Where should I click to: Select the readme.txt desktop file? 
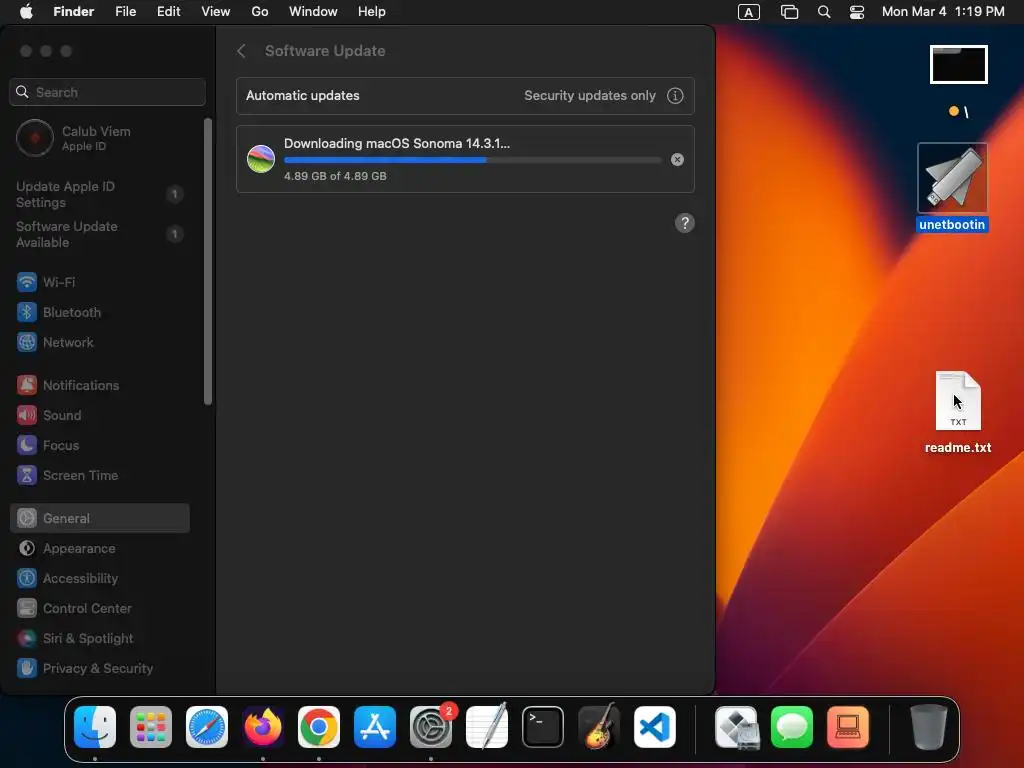tap(958, 413)
